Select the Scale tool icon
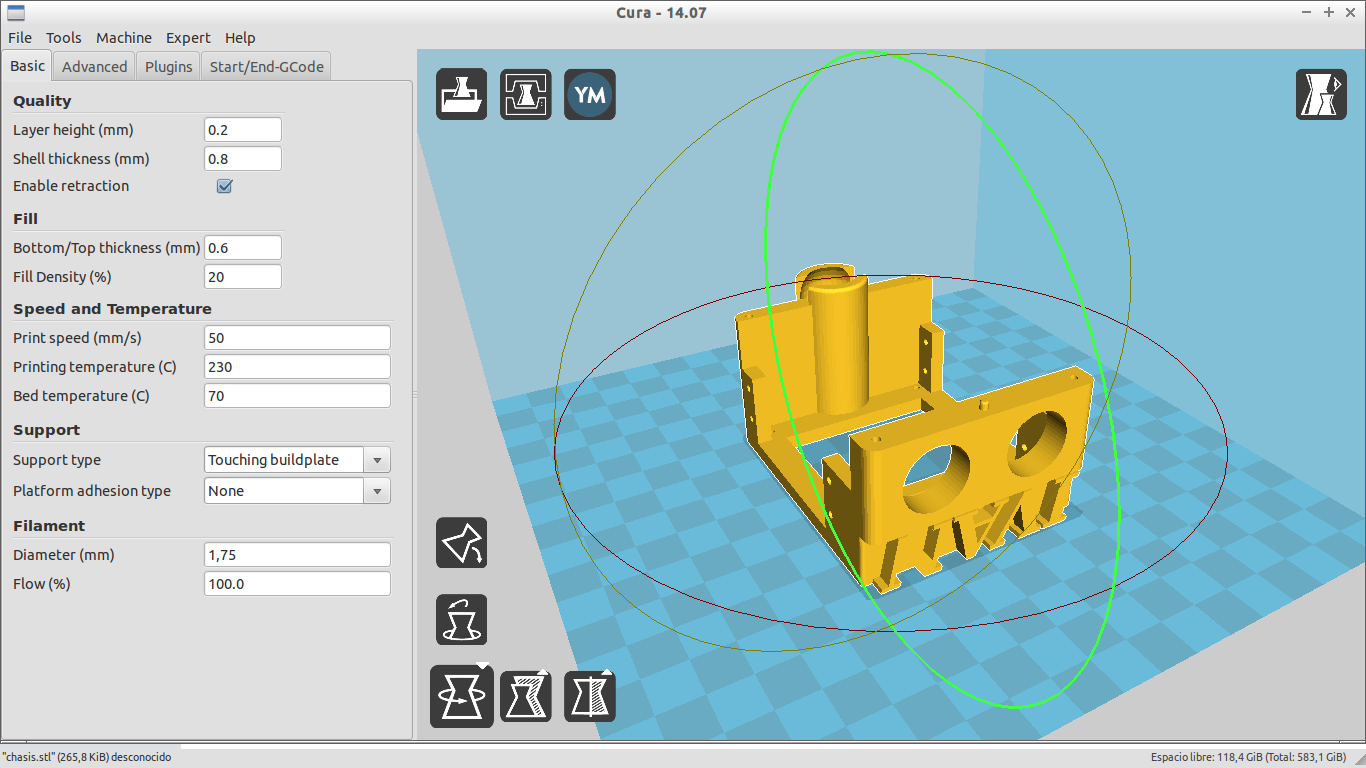The image size is (1366, 768). (x=526, y=696)
